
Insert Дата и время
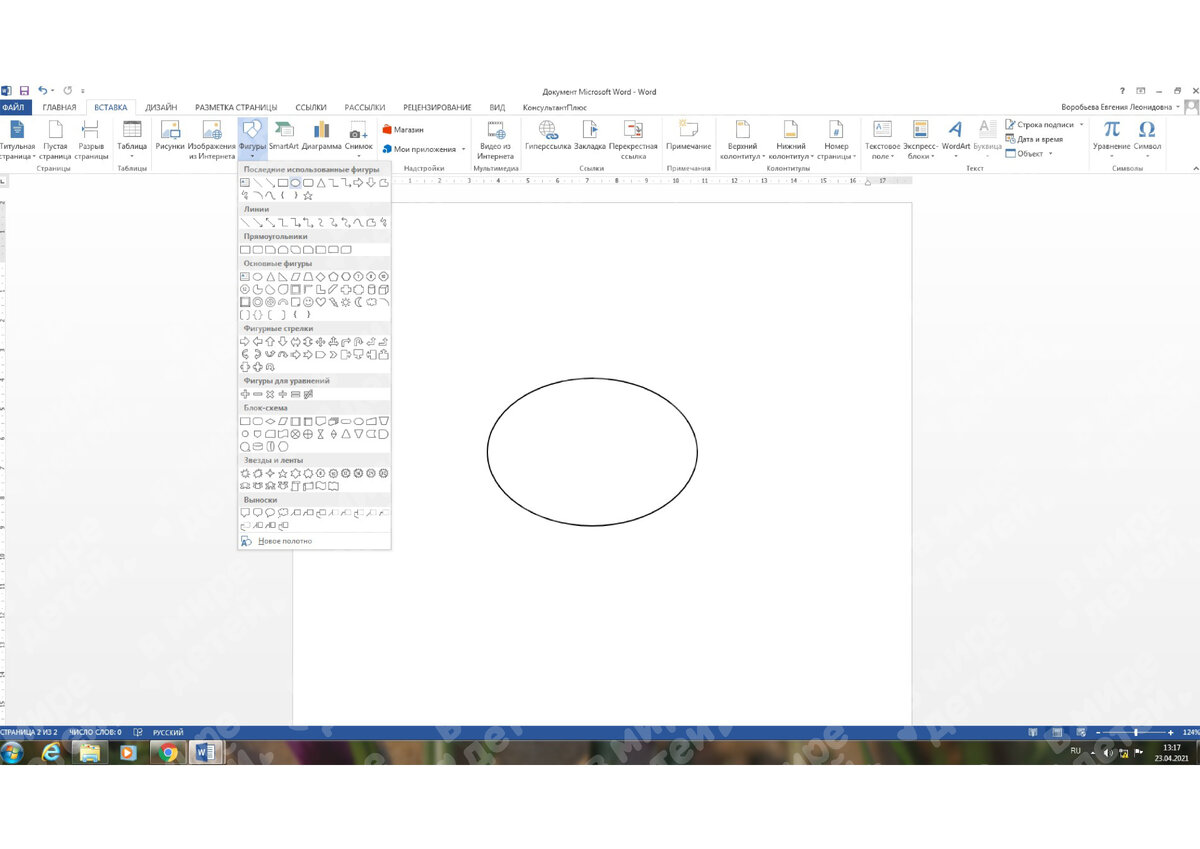coord(1034,139)
